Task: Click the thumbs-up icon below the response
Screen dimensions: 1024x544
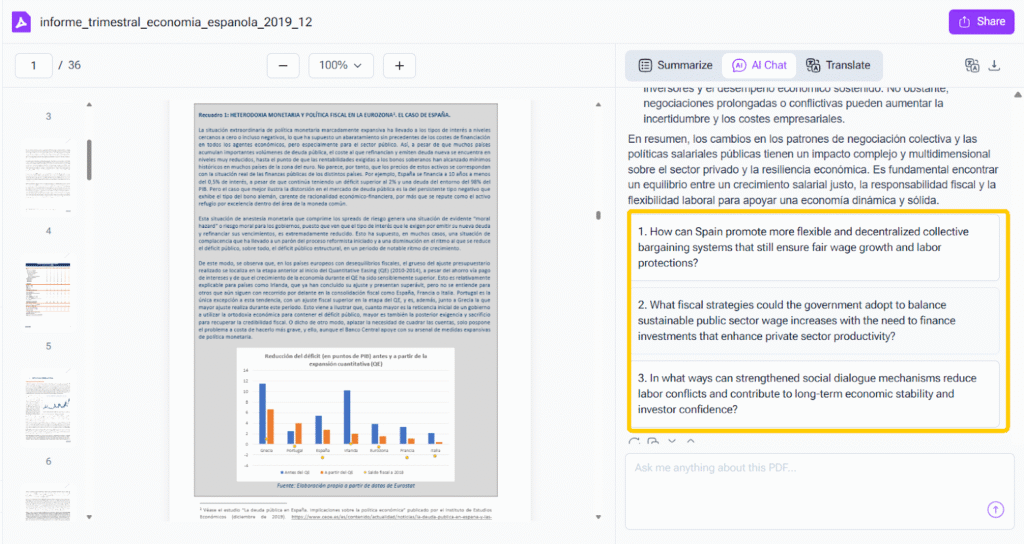Action: coord(691,442)
